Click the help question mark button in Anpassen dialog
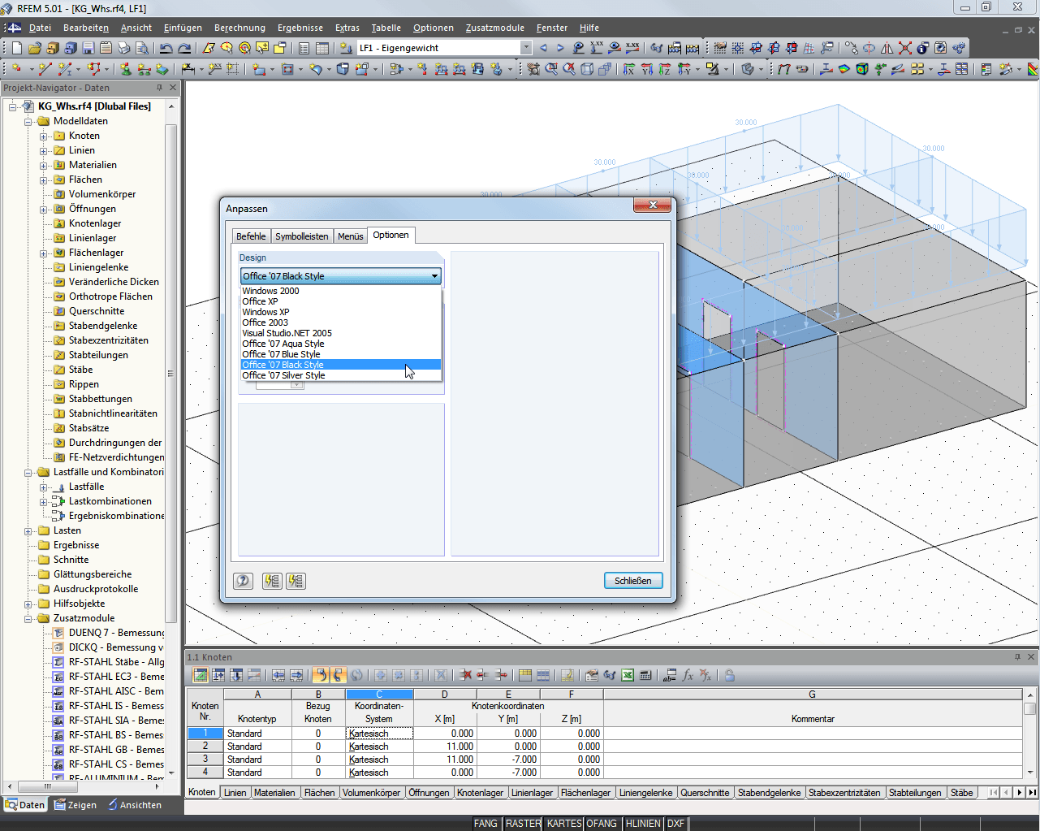 coord(243,581)
